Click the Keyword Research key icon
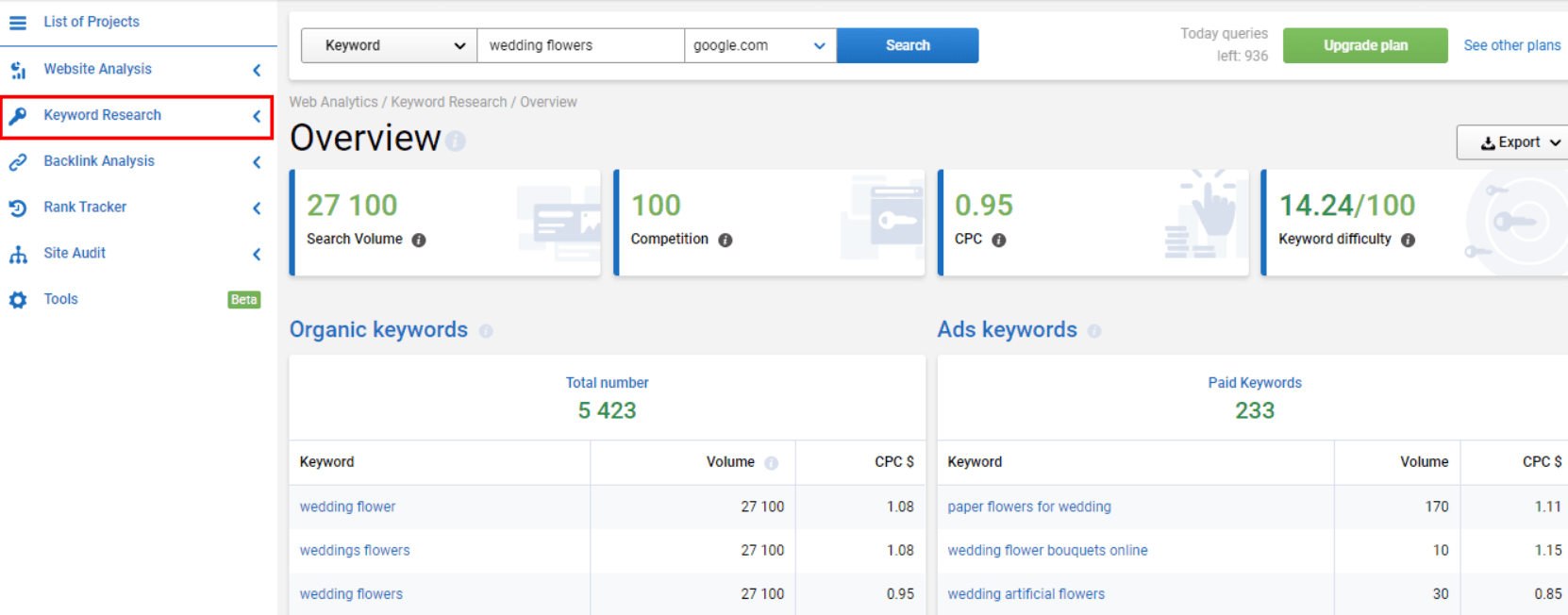Viewport: 1568px width, 615px height. 18,115
